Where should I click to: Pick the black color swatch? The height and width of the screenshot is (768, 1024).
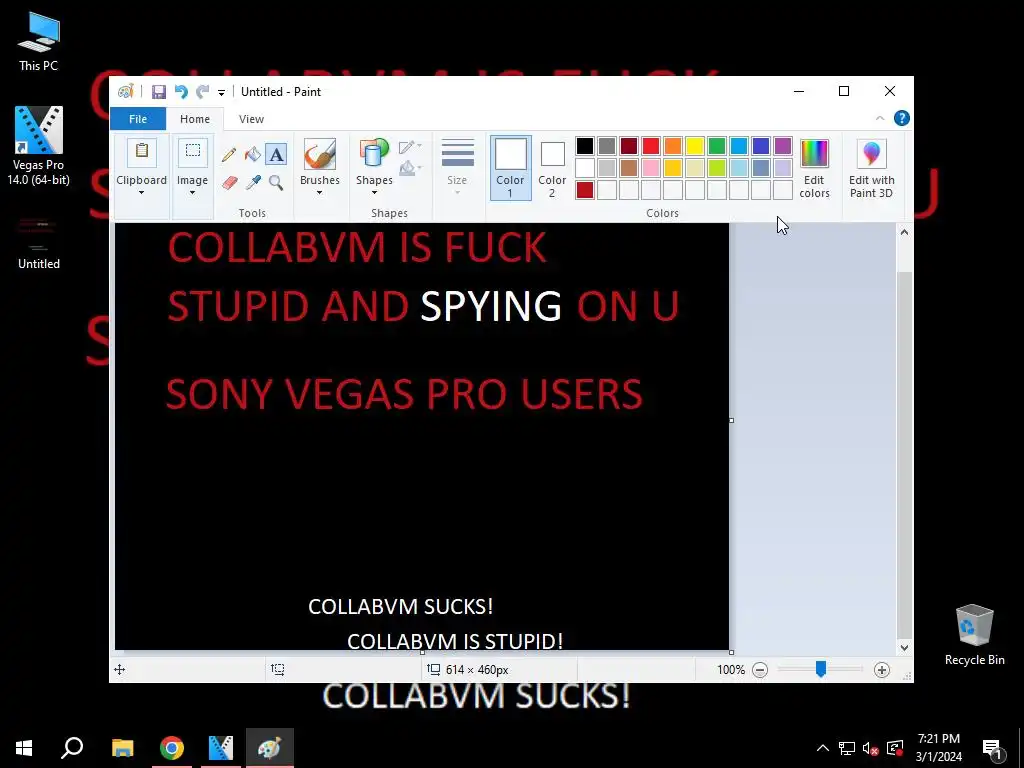point(585,146)
